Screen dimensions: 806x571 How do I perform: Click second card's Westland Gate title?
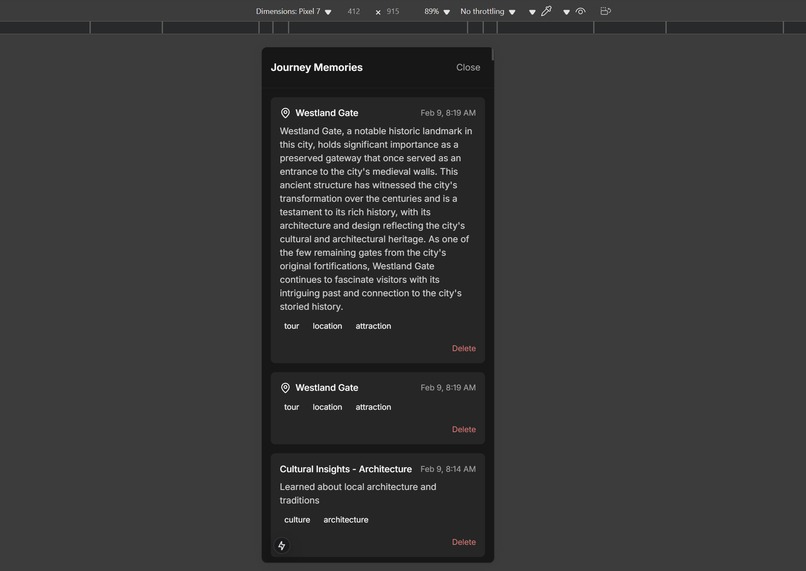[x=327, y=388]
